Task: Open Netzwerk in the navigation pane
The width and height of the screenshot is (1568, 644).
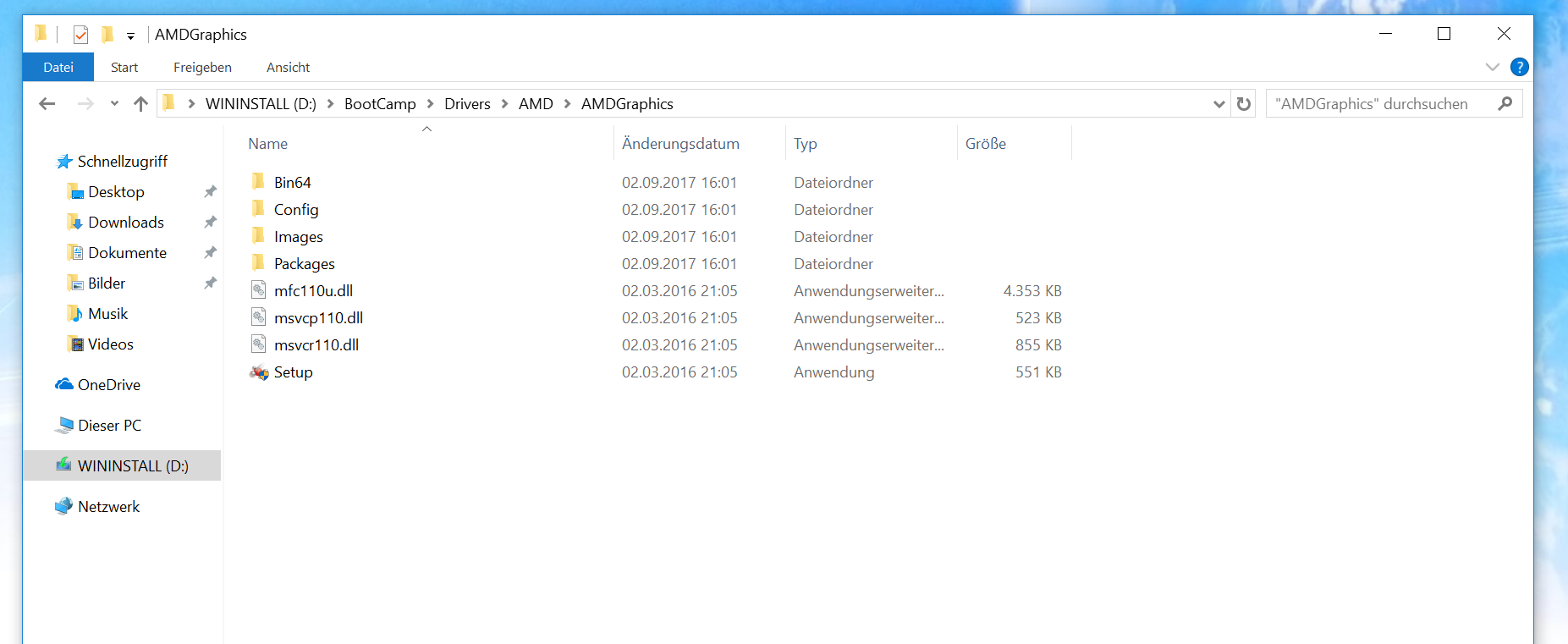Action: 108,506
